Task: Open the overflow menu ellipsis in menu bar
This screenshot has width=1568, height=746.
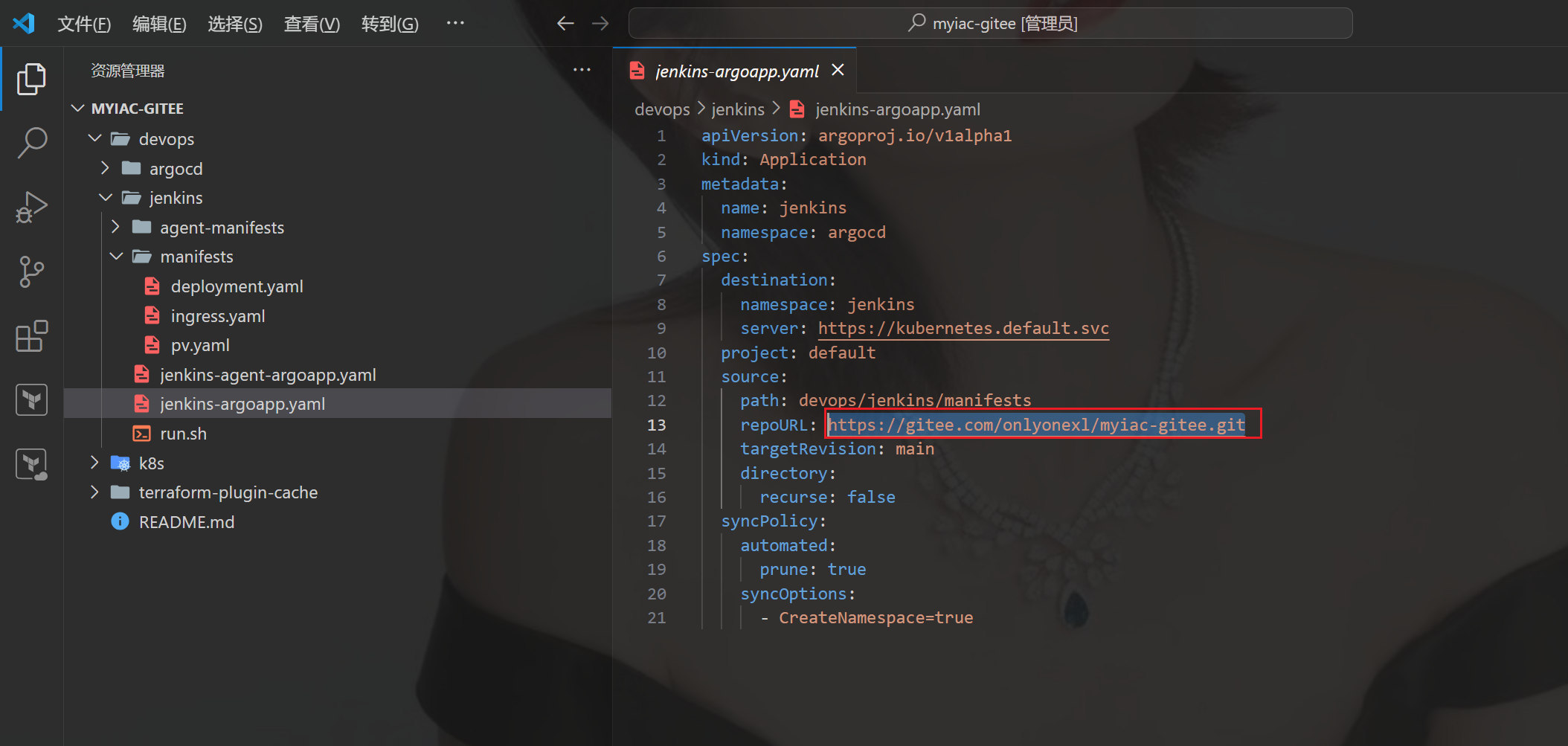Action: [x=455, y=23]
